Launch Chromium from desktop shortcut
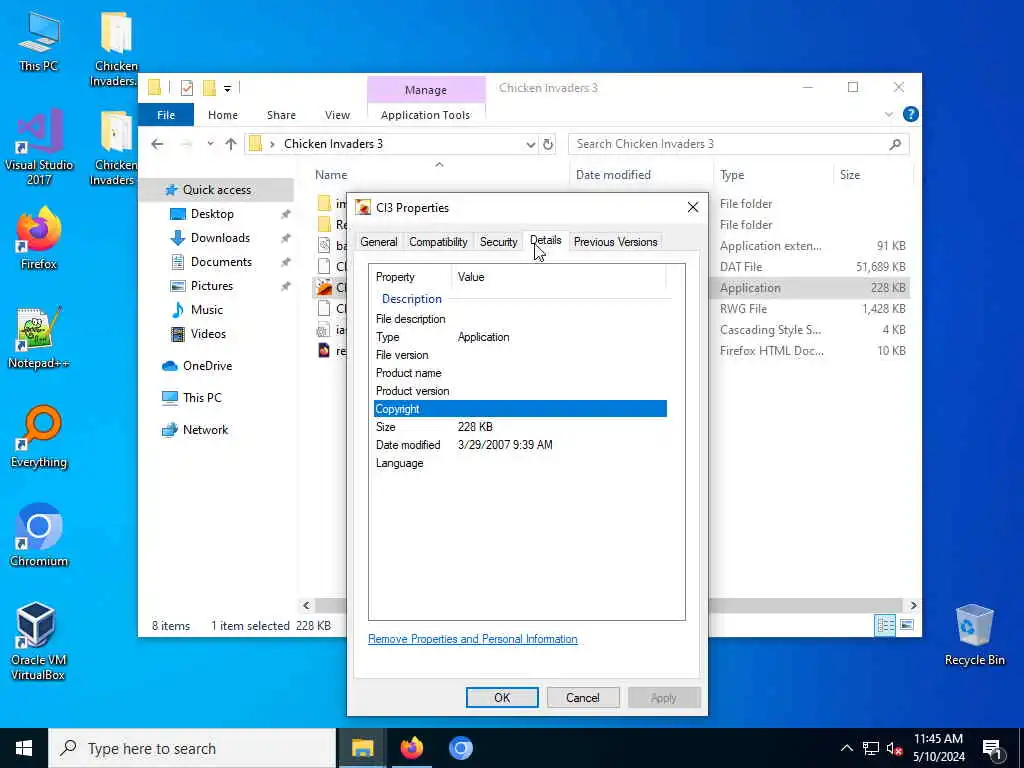 click(39, 536)
